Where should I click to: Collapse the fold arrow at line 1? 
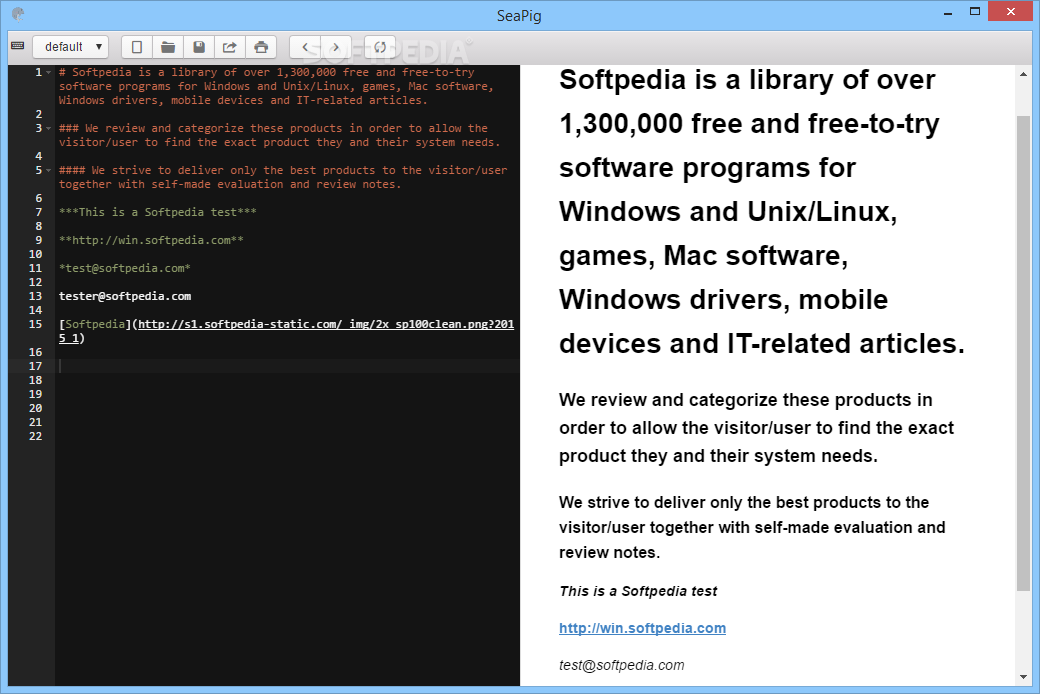(48, 72)
